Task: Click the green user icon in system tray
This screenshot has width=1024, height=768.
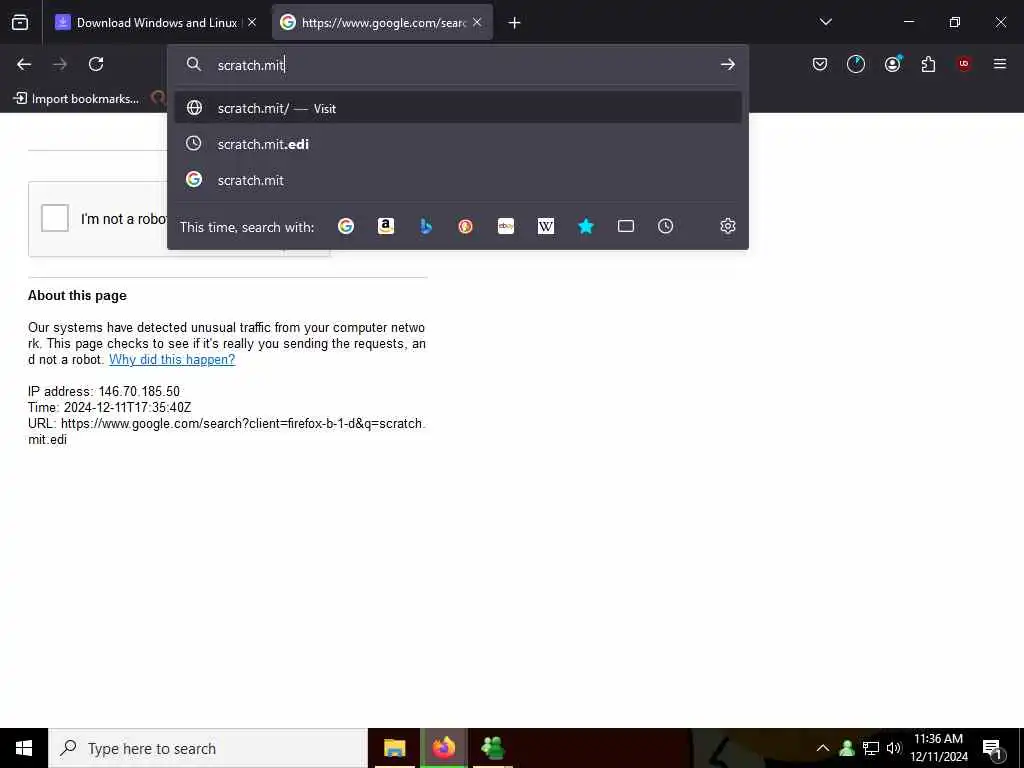Action: coord(847,748)
